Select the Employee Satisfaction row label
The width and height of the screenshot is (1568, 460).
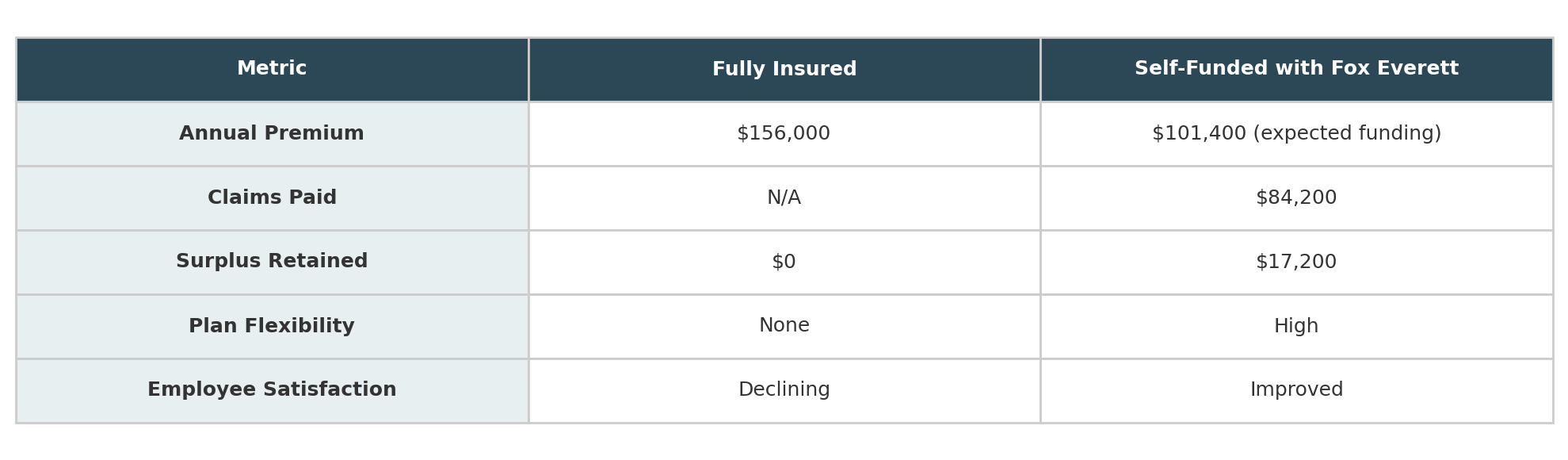272,391
